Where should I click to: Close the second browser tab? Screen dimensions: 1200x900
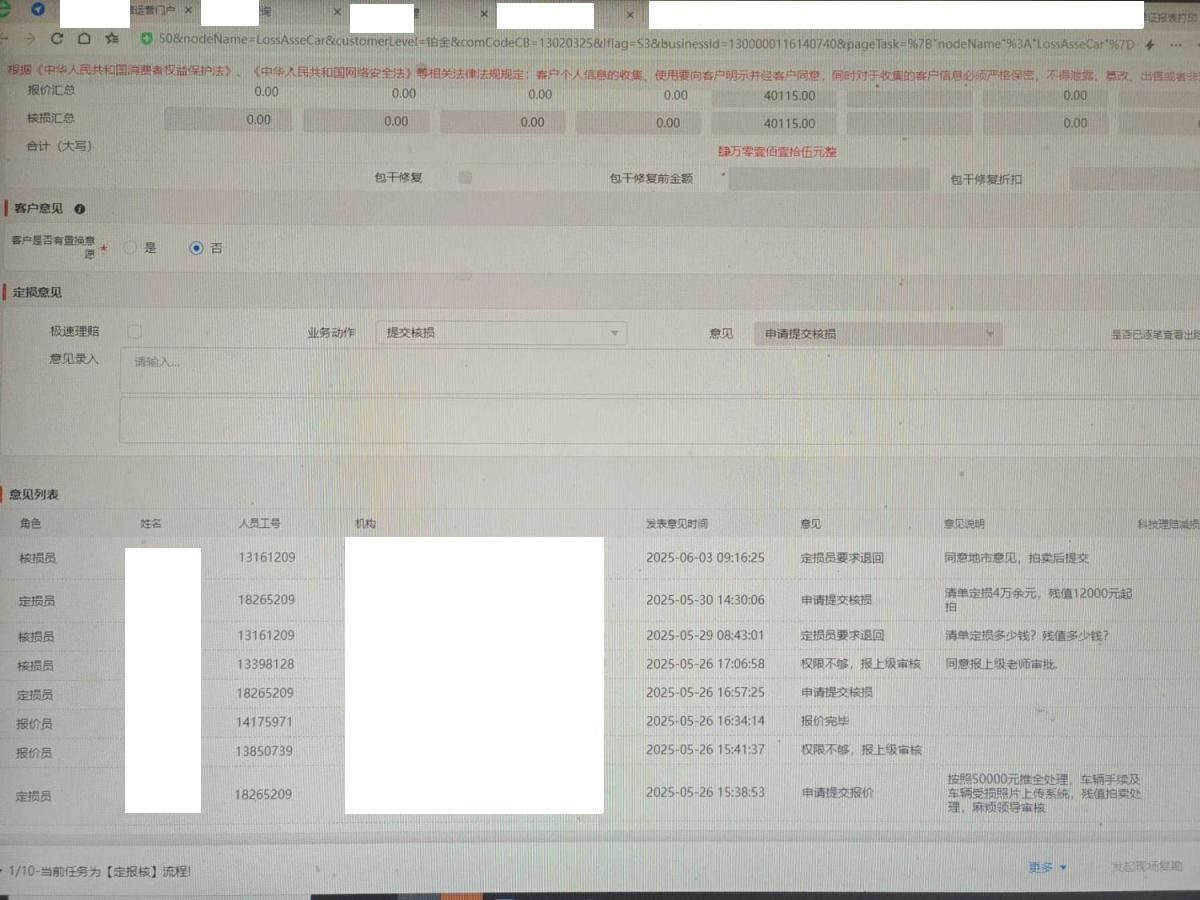click(x=338, y=14)
